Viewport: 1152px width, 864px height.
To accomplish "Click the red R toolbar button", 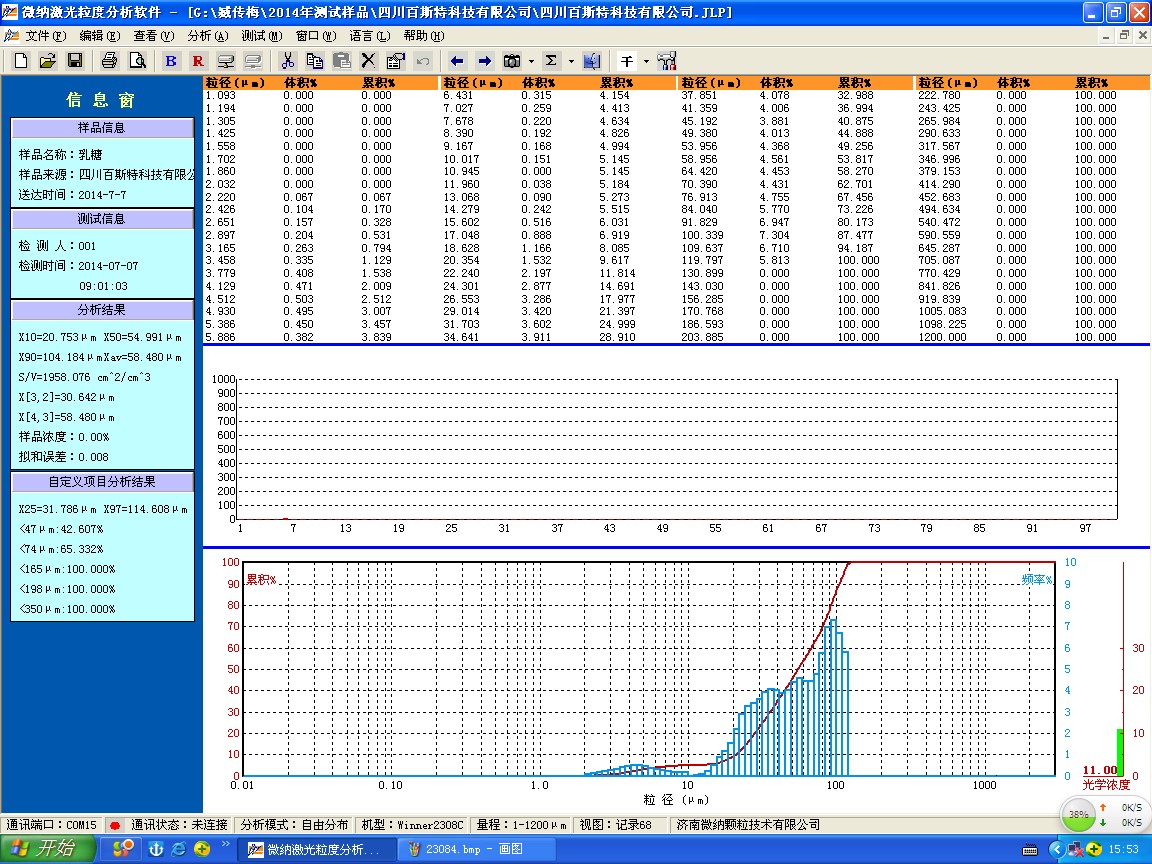I will pyautogui.click(x=198, y=61).
